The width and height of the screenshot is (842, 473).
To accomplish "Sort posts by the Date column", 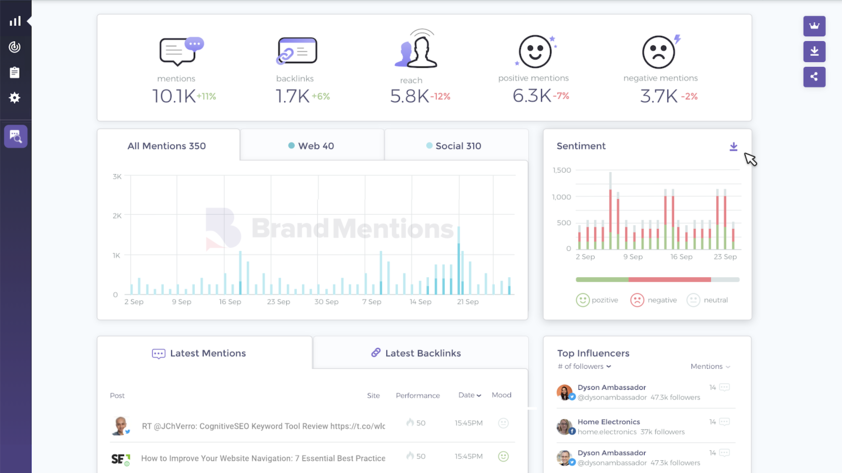I will click(x=469, y=396).
